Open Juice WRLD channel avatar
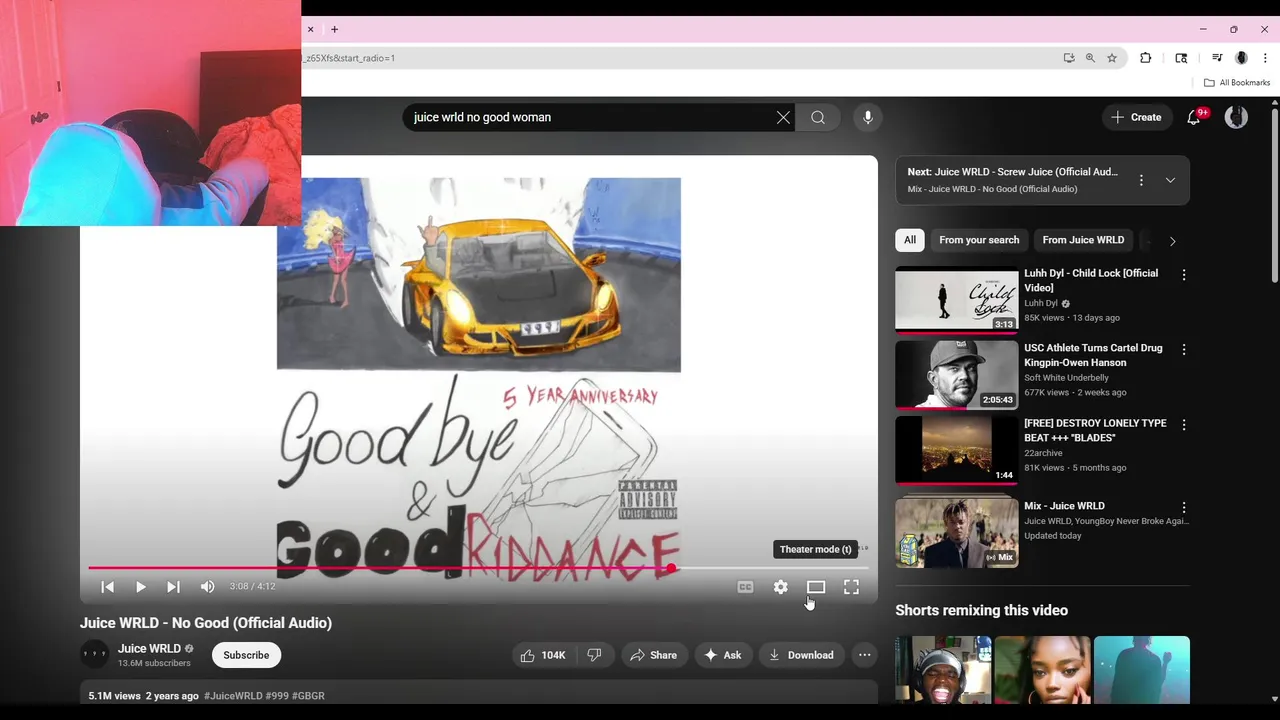The height and width of the screenshot is (720, 1280). coord(94,655)
